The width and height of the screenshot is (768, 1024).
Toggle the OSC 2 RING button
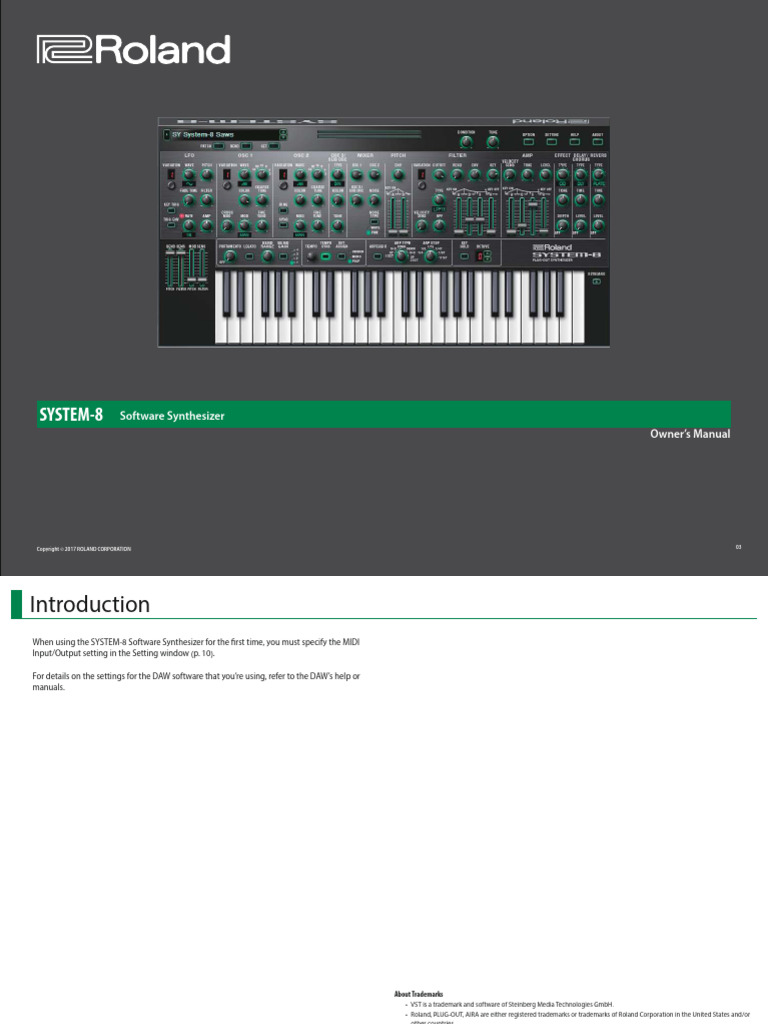coord(283,210)
